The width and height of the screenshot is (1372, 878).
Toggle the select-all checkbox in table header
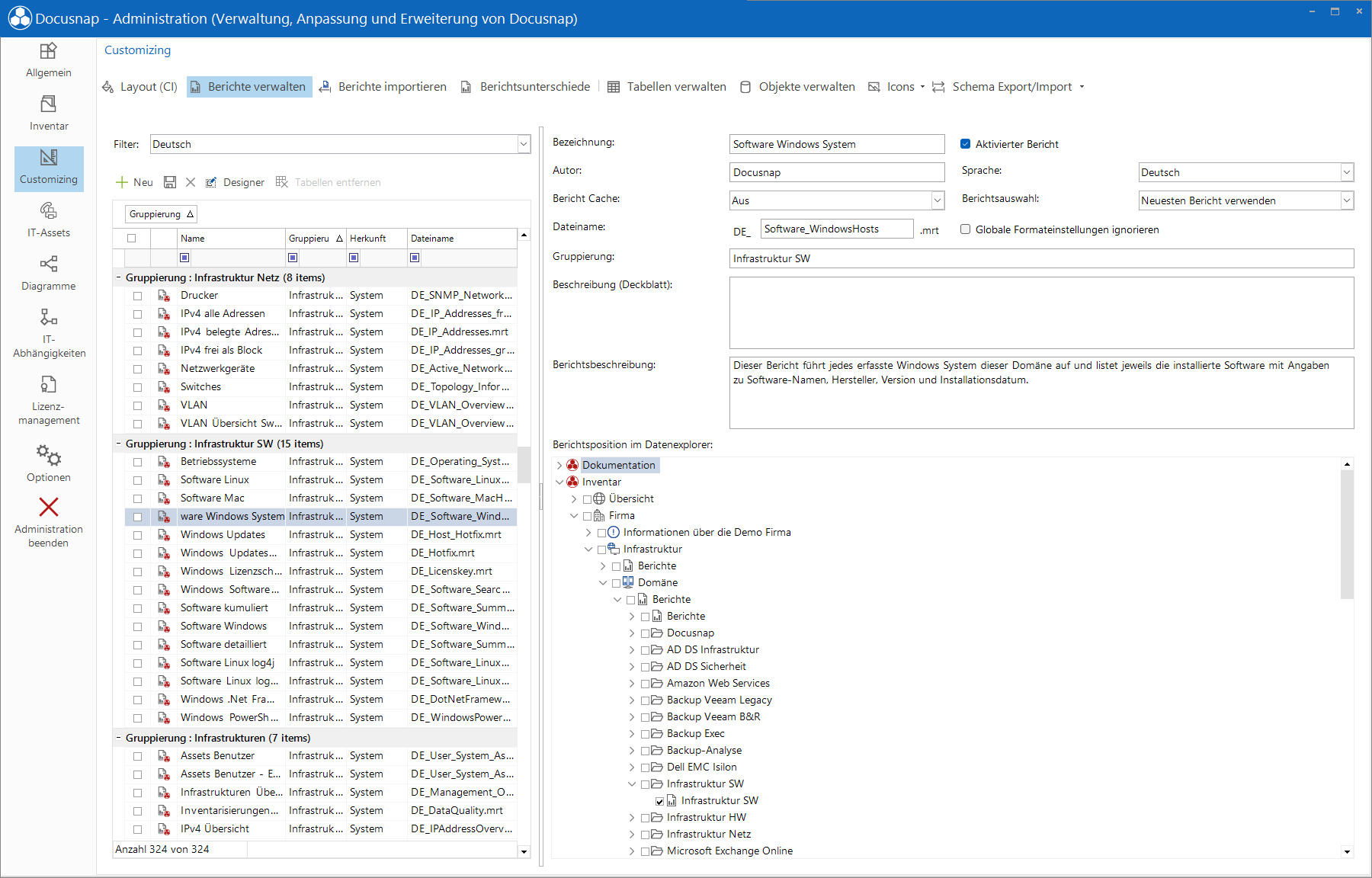132,239
